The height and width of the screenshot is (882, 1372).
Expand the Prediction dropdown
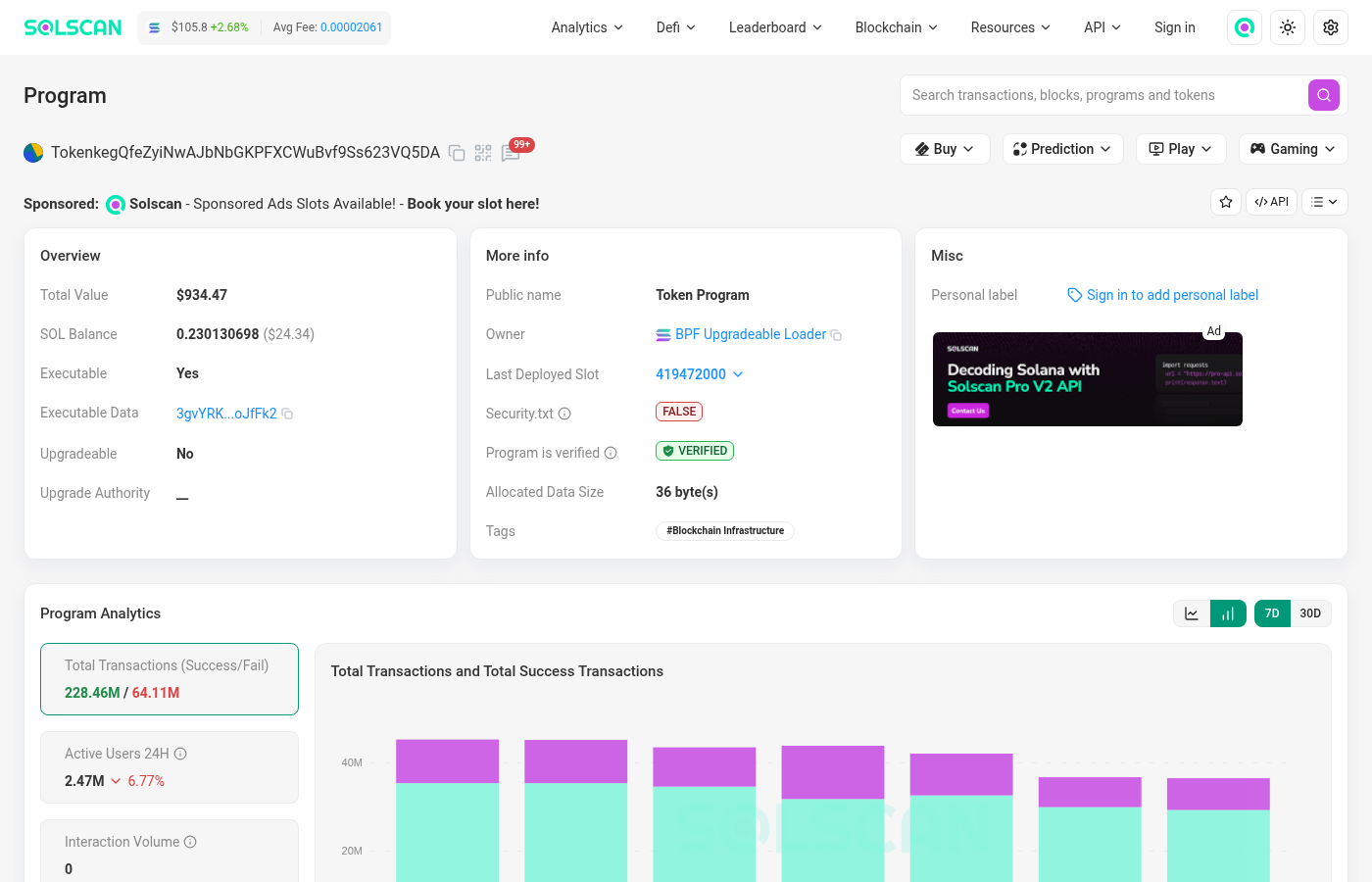[x=1062, y=149]
